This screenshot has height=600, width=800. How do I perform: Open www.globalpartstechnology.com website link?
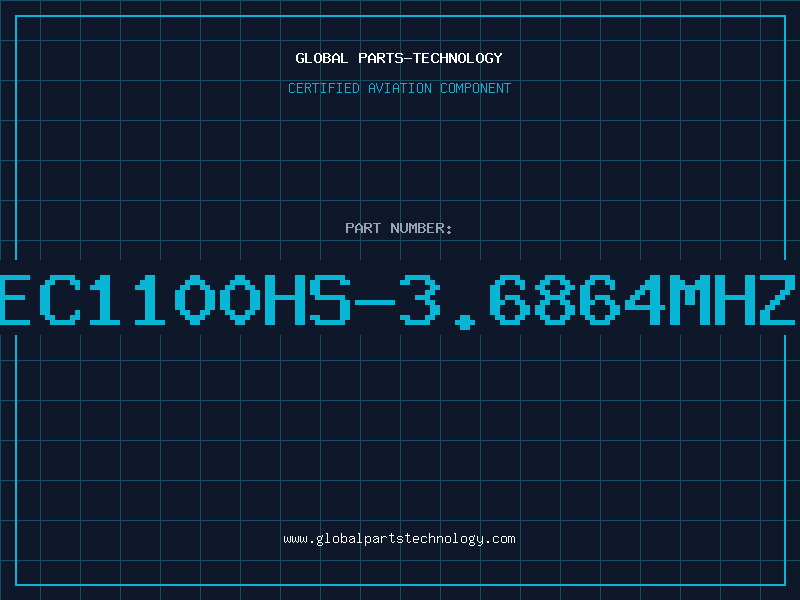pos(399,539)
